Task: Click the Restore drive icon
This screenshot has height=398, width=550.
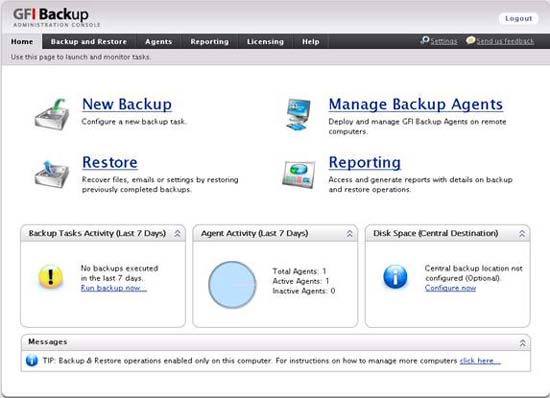Action: click(52, 173)
